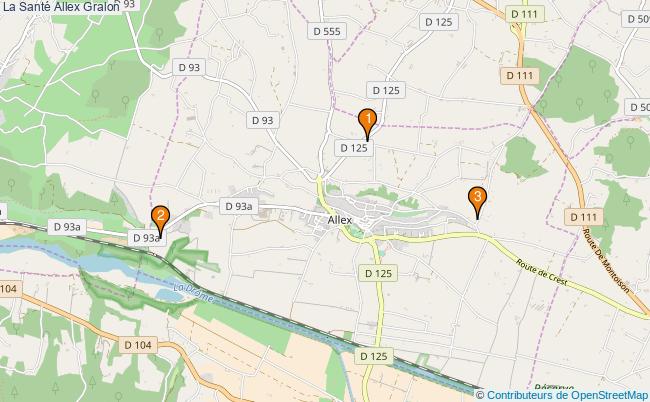Click the D 125 label south of Allex

point(378,274)
